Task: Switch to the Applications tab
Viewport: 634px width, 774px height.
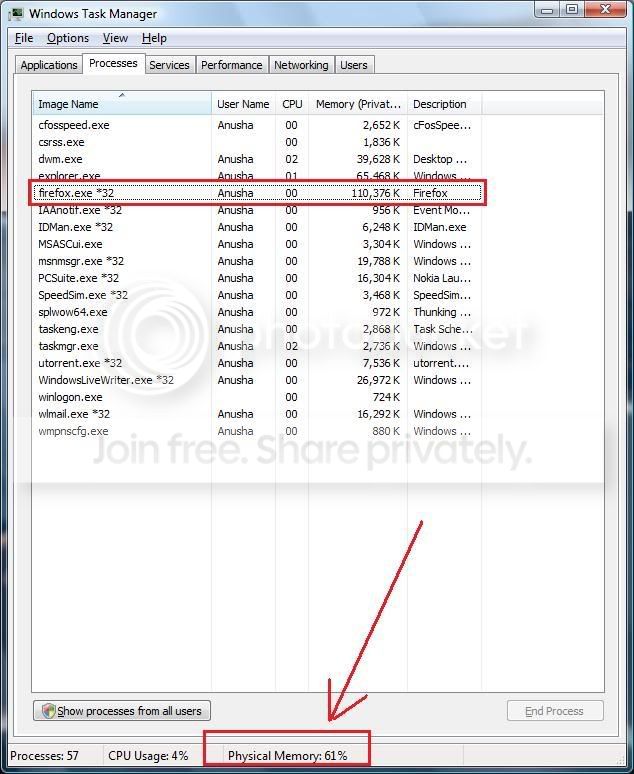Action: coord(49,65)
